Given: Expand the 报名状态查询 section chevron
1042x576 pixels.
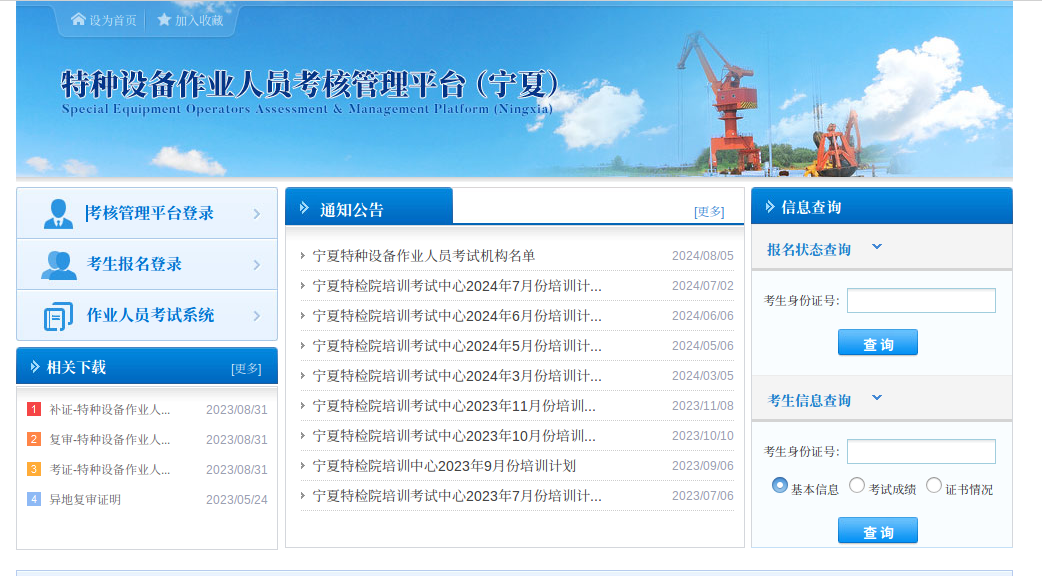Looking at the screenshot, I should 877,247.
